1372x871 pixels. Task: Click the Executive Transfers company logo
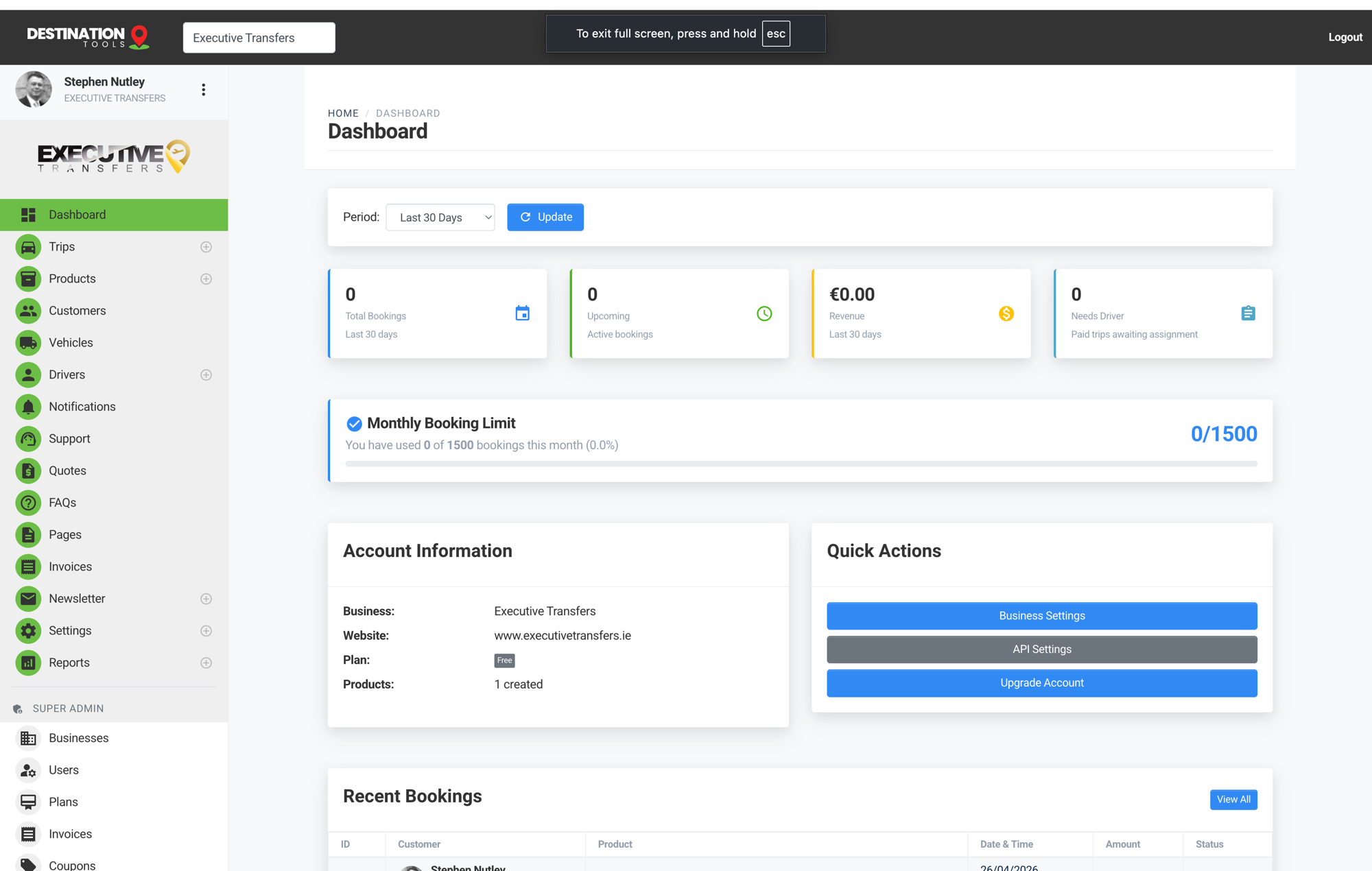tap(114, 157)
